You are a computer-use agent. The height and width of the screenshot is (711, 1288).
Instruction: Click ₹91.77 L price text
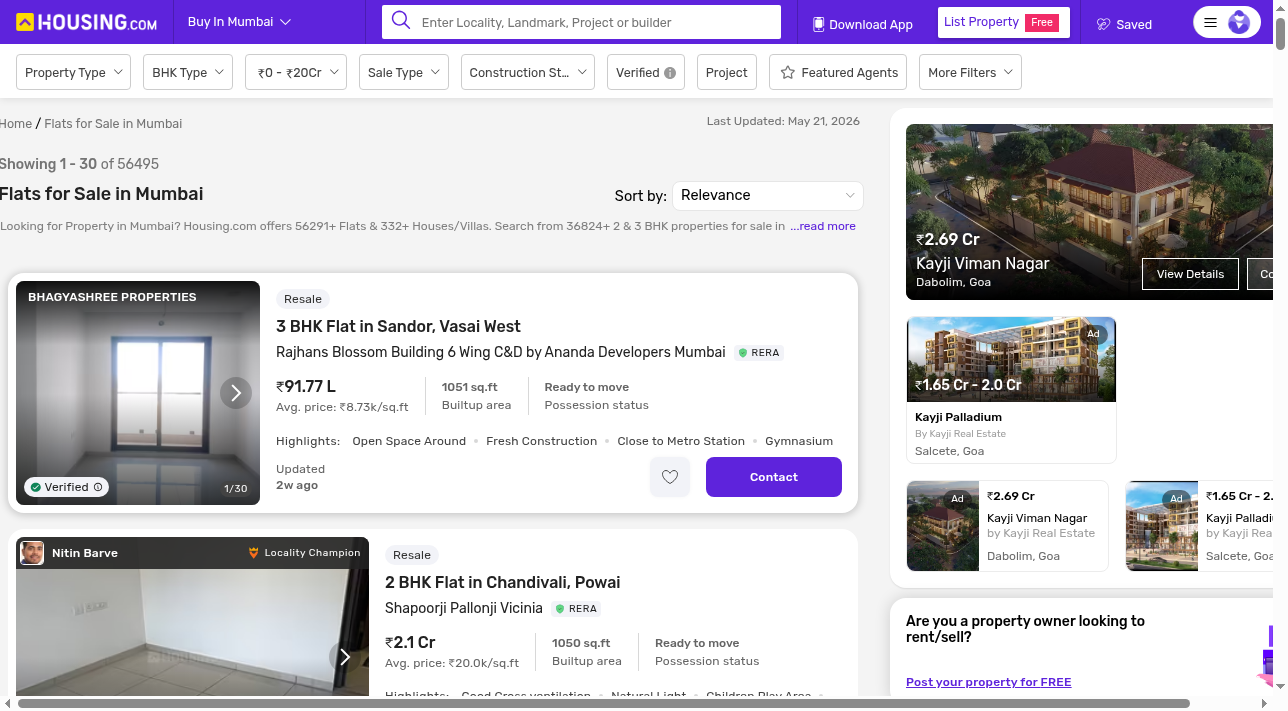point(306,386)
